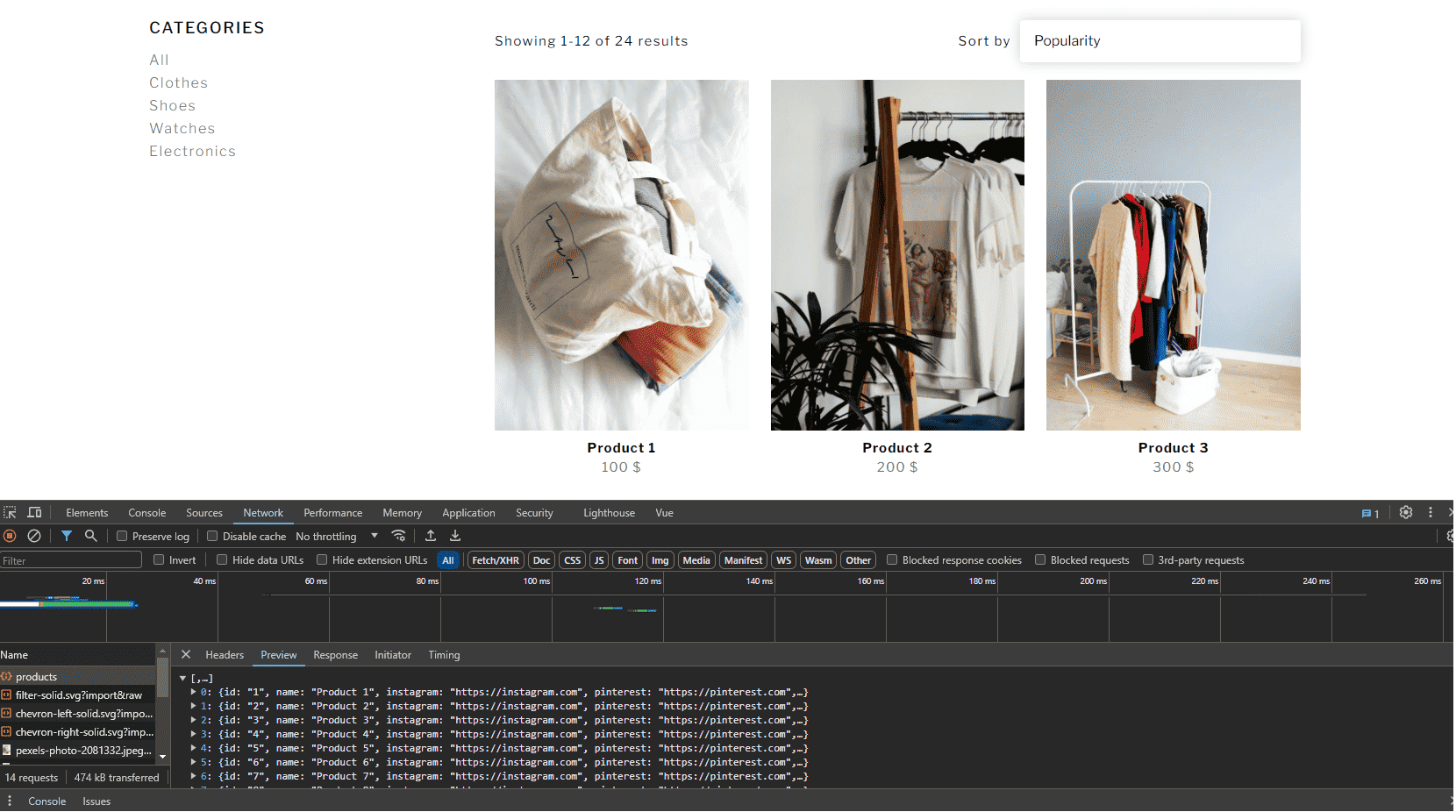Open the Sources panel

(x=204, y=513)
